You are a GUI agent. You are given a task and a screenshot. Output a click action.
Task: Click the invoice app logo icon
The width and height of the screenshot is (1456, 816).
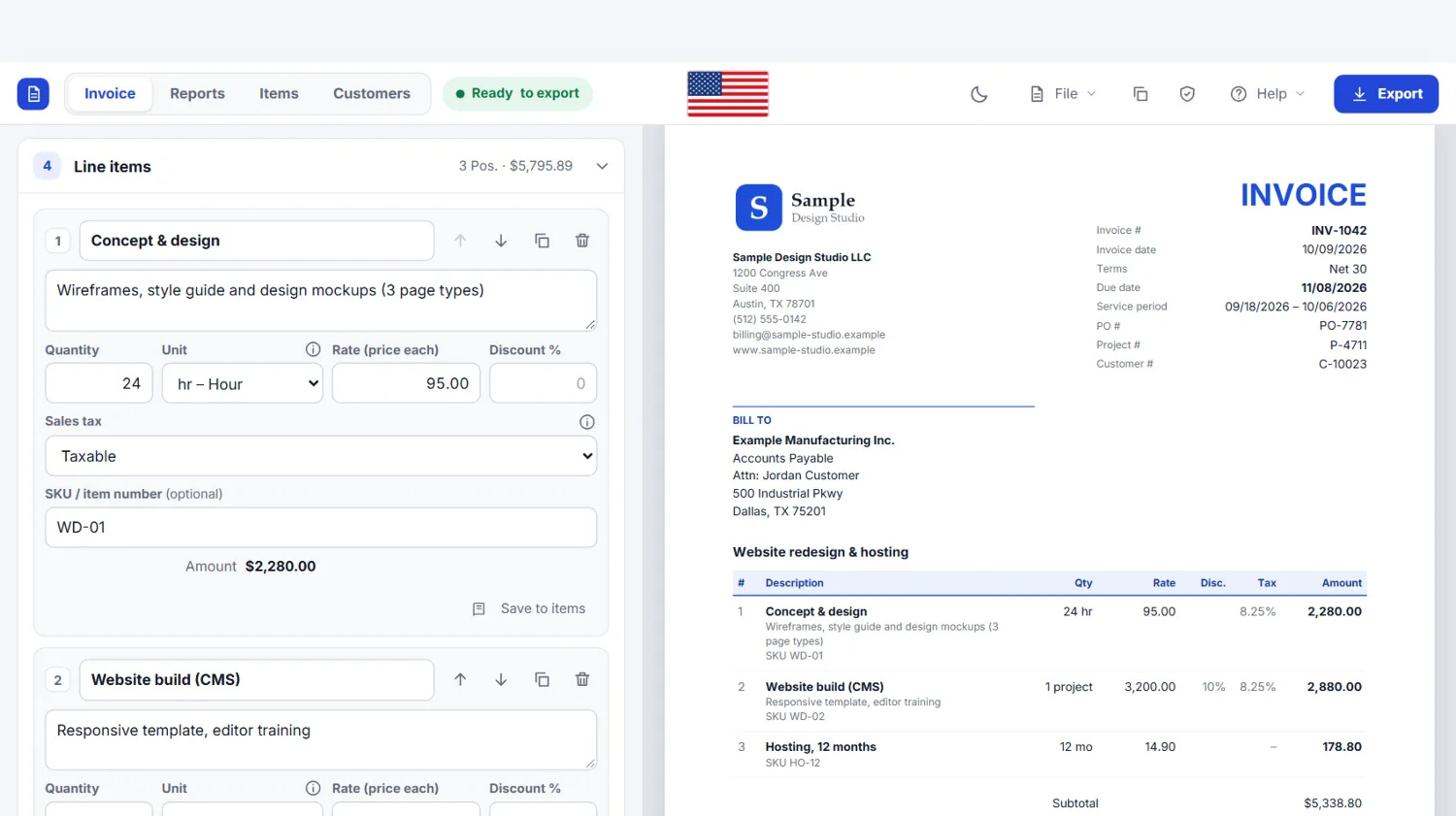click(x=33, y=94)
